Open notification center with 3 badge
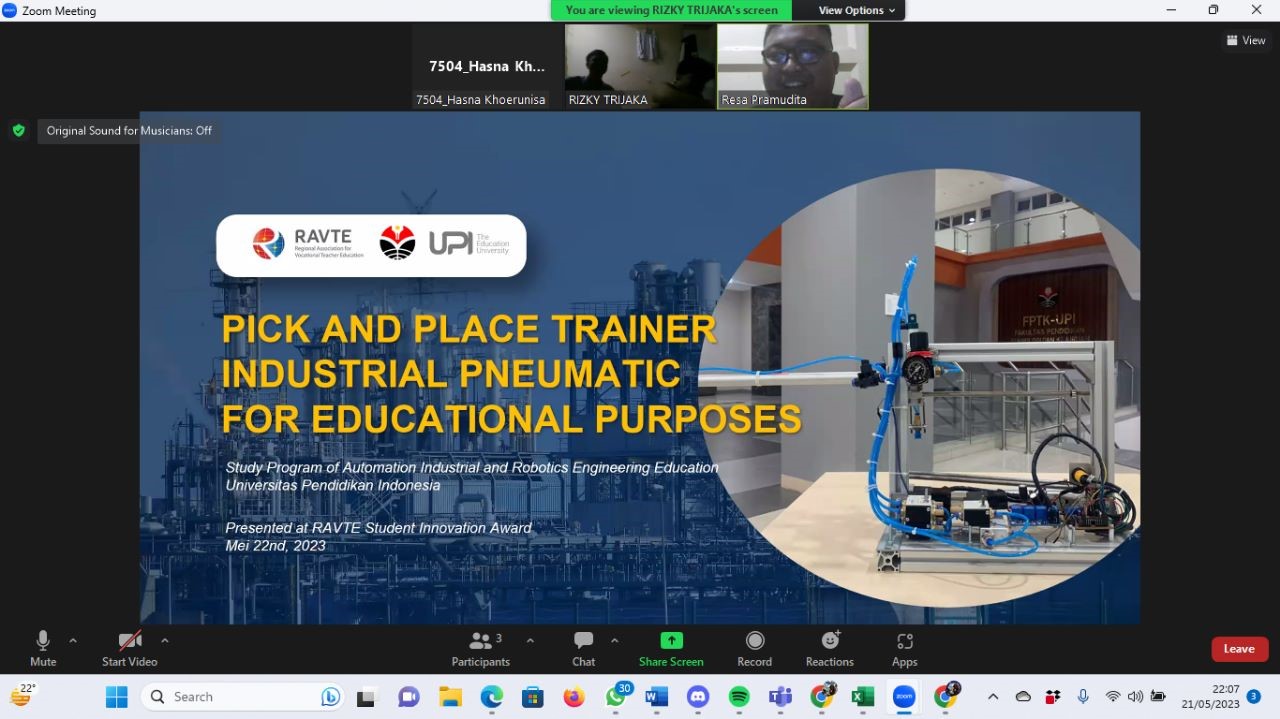 [1253, 697]
